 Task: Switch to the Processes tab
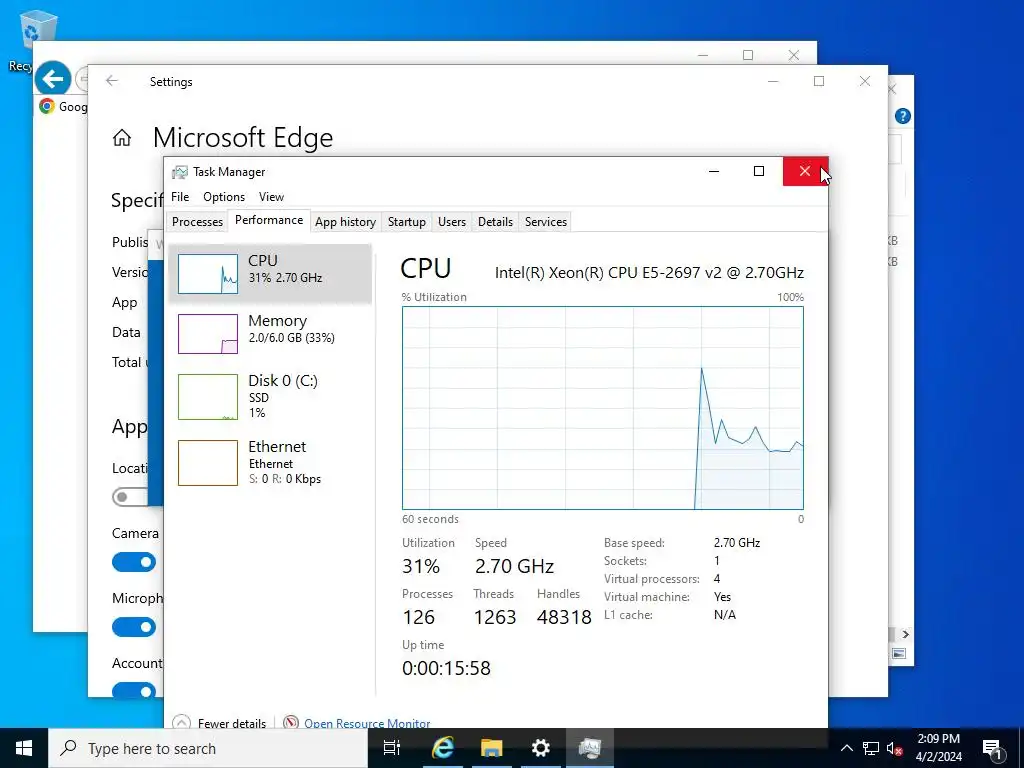(x=197, y=222)
